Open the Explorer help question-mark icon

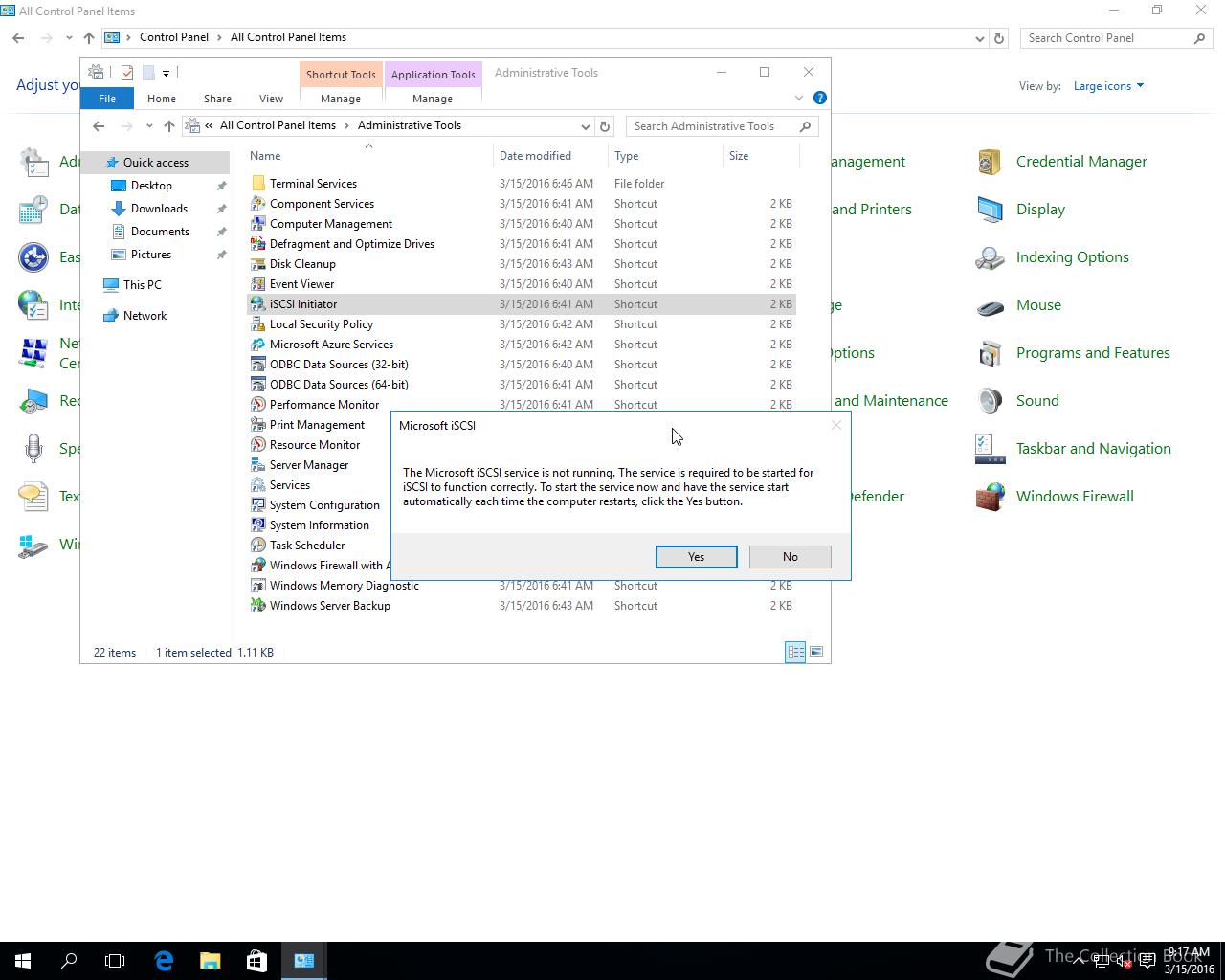(x=819, y=98)
